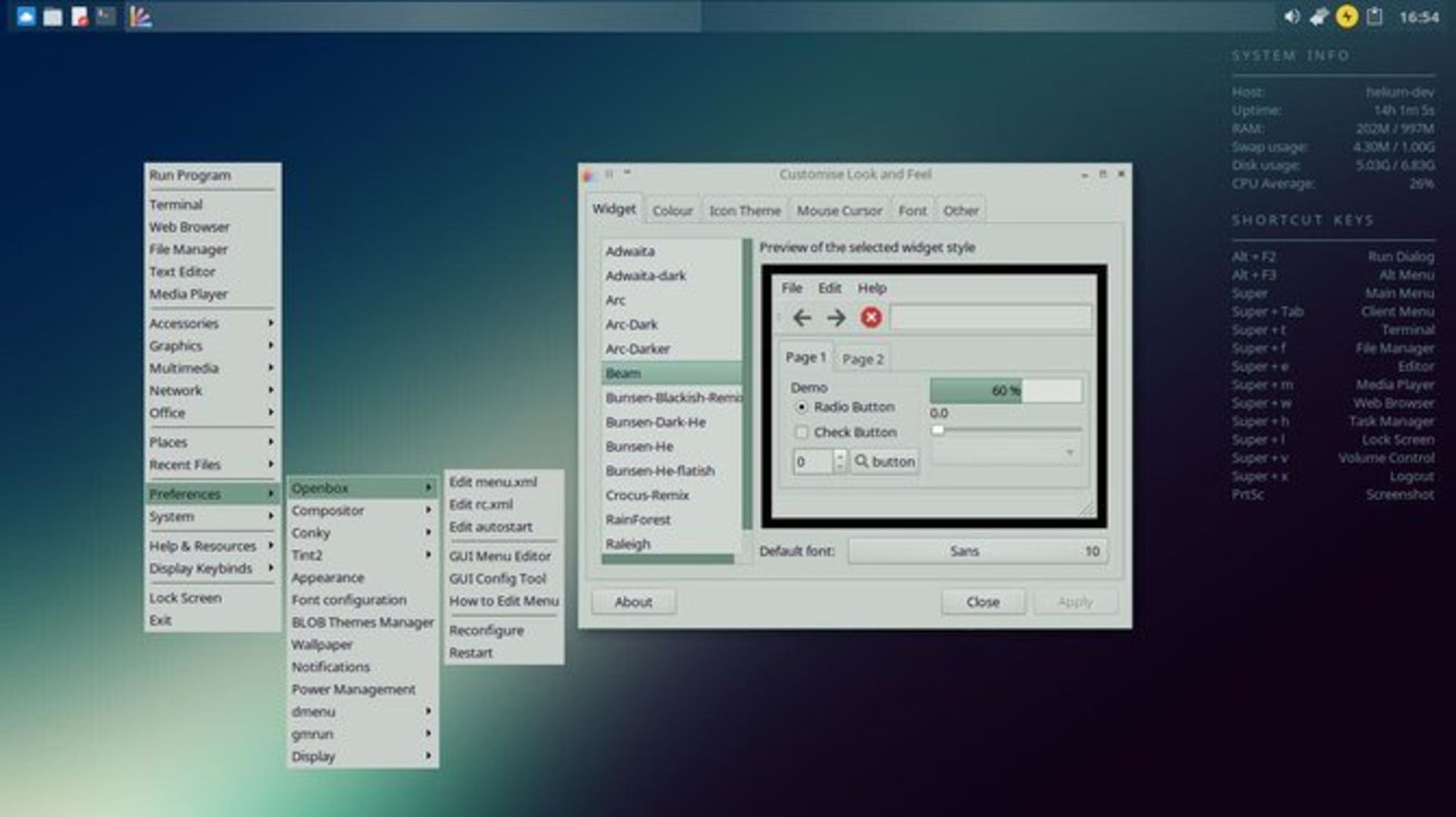Choose Web Browser from the menu
1456x817 pixels.
[x=211, y=227]
